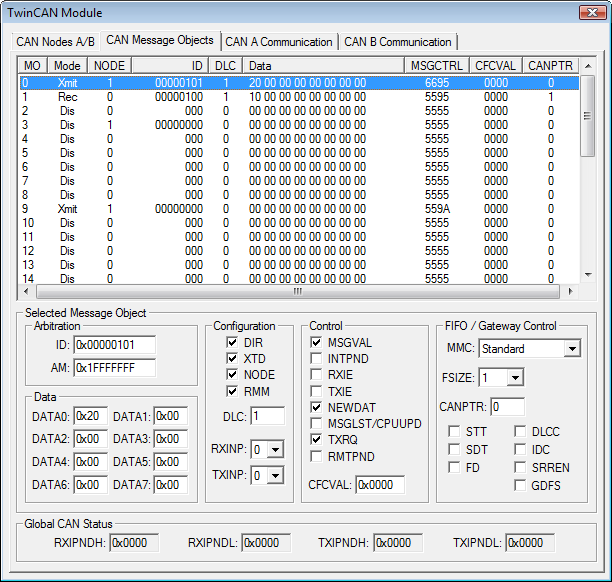Enable the SRREN checkbox
Image resolution: width=612 pixels, height=582 pixels.
pos(522,467)
